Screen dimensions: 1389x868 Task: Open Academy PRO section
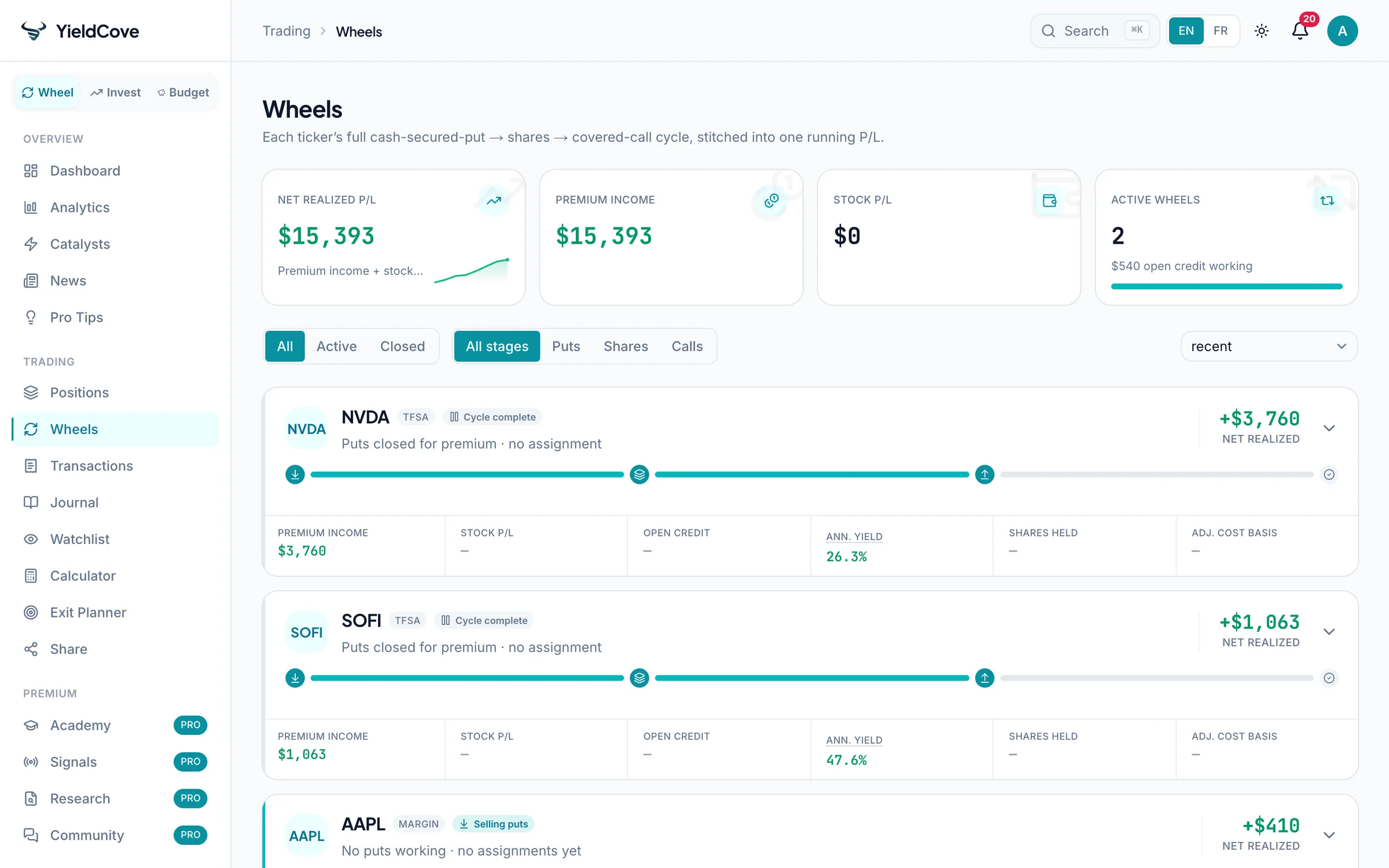coord(115,725)
